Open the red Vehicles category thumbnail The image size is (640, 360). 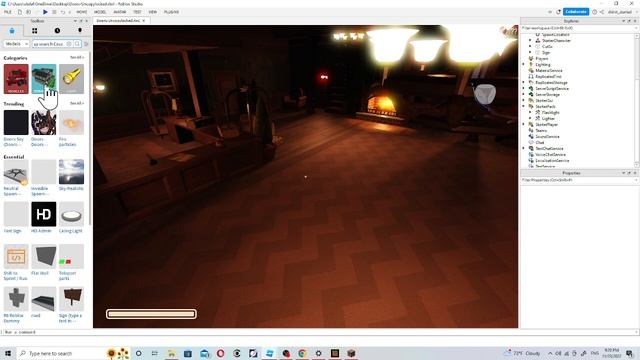click(16, 79)
